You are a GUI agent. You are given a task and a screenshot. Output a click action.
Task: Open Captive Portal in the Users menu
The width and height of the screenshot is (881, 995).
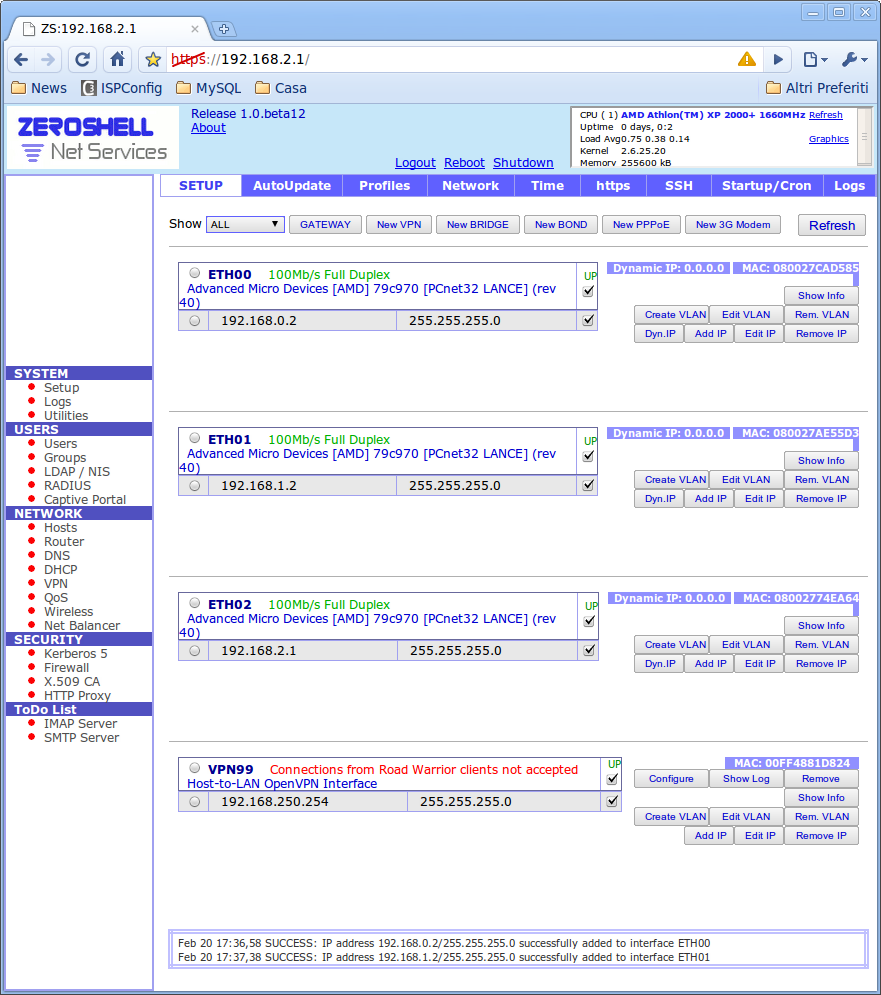[x=85, y=500]
